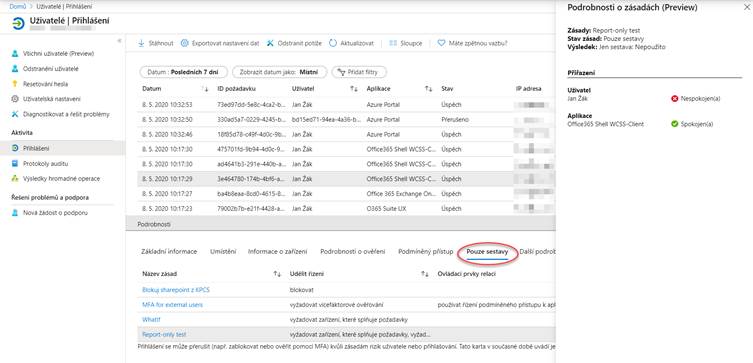
Task: Open the Datum Posledních 7 dní filter
Action: pos(183,72)
